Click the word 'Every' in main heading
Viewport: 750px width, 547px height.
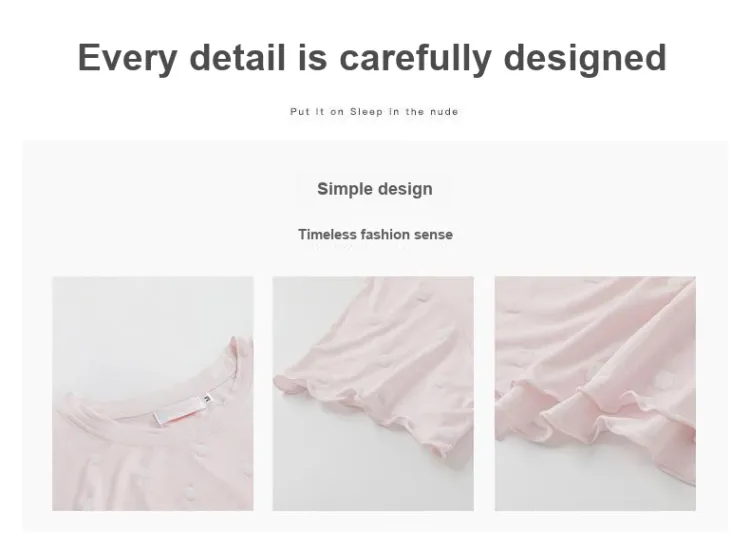(128, 58)
